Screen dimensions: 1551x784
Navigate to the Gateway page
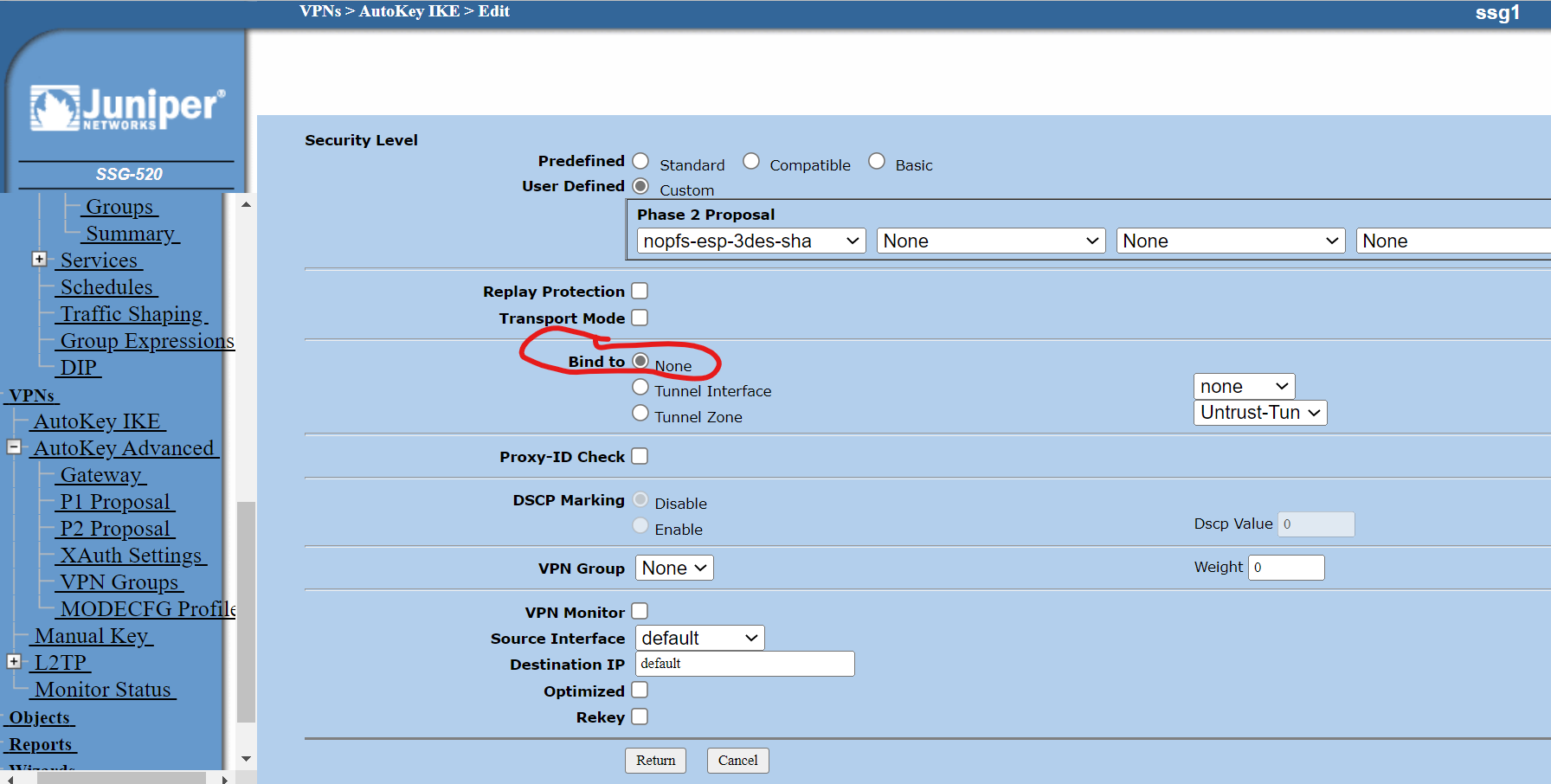pyautogui.click(x=101, y=474)
